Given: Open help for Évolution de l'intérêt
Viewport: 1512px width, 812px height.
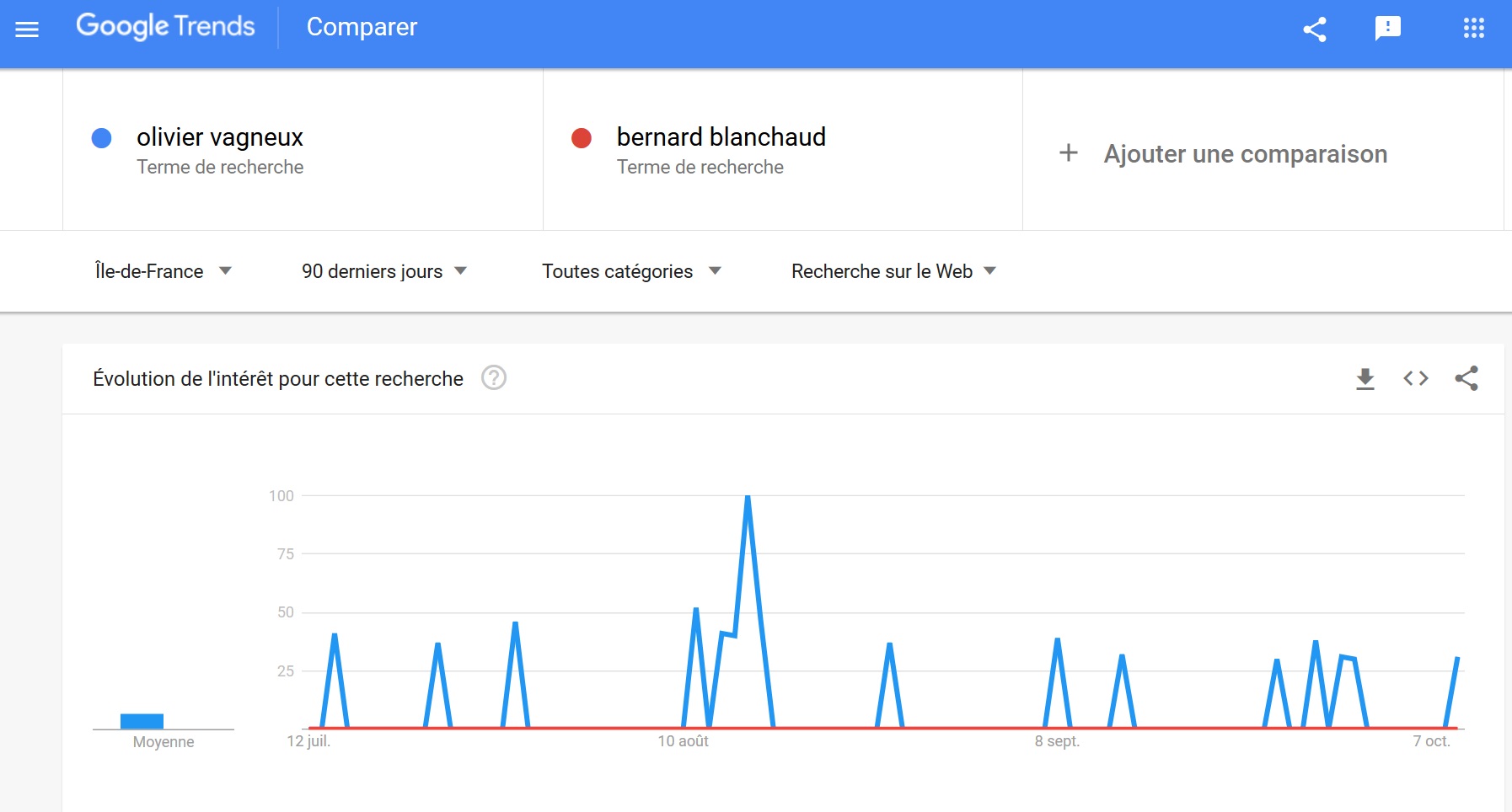Looking at the screenshot, I should [x=494, y=378].
